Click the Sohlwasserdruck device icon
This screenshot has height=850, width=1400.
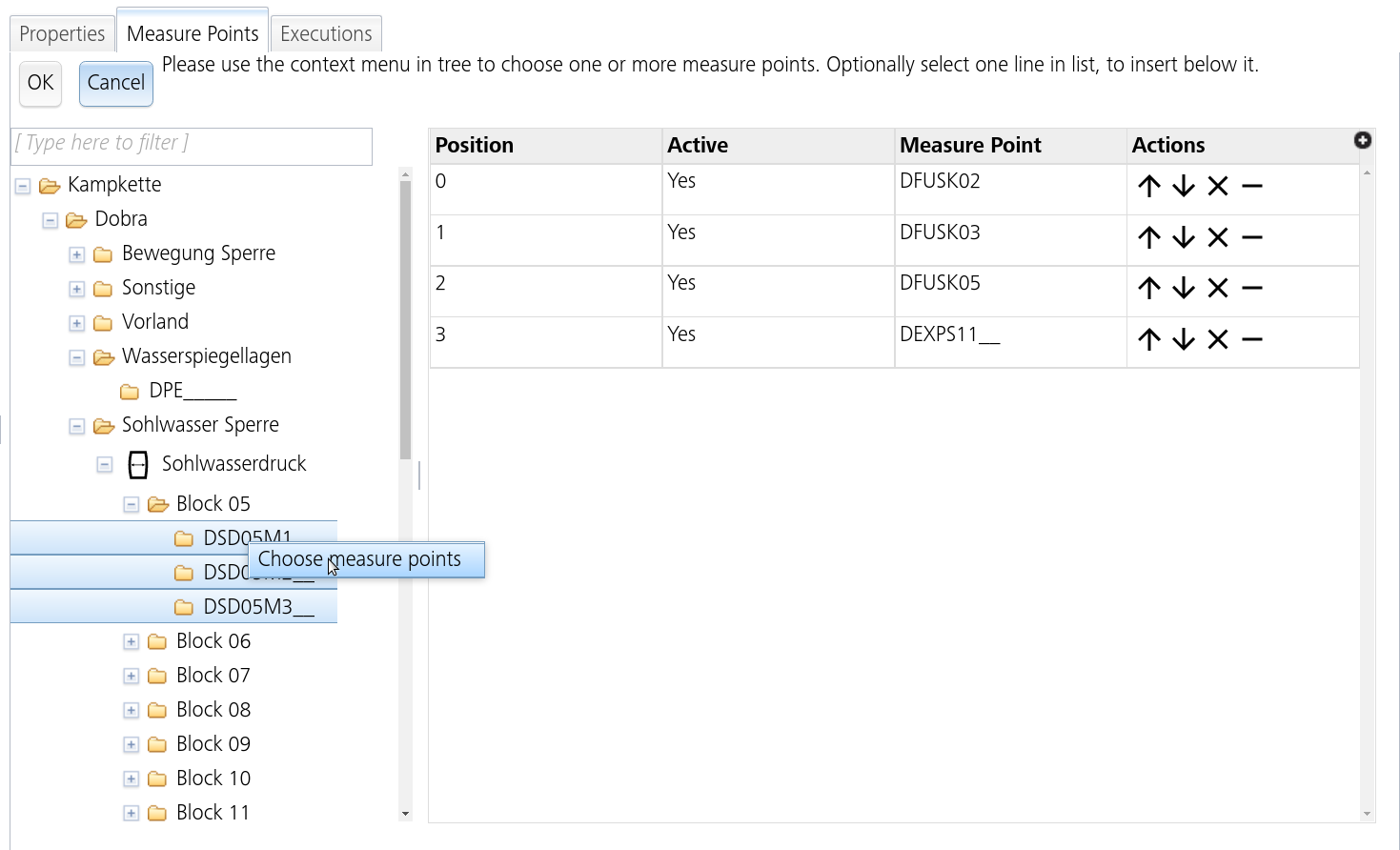click(x=138, y=464)
